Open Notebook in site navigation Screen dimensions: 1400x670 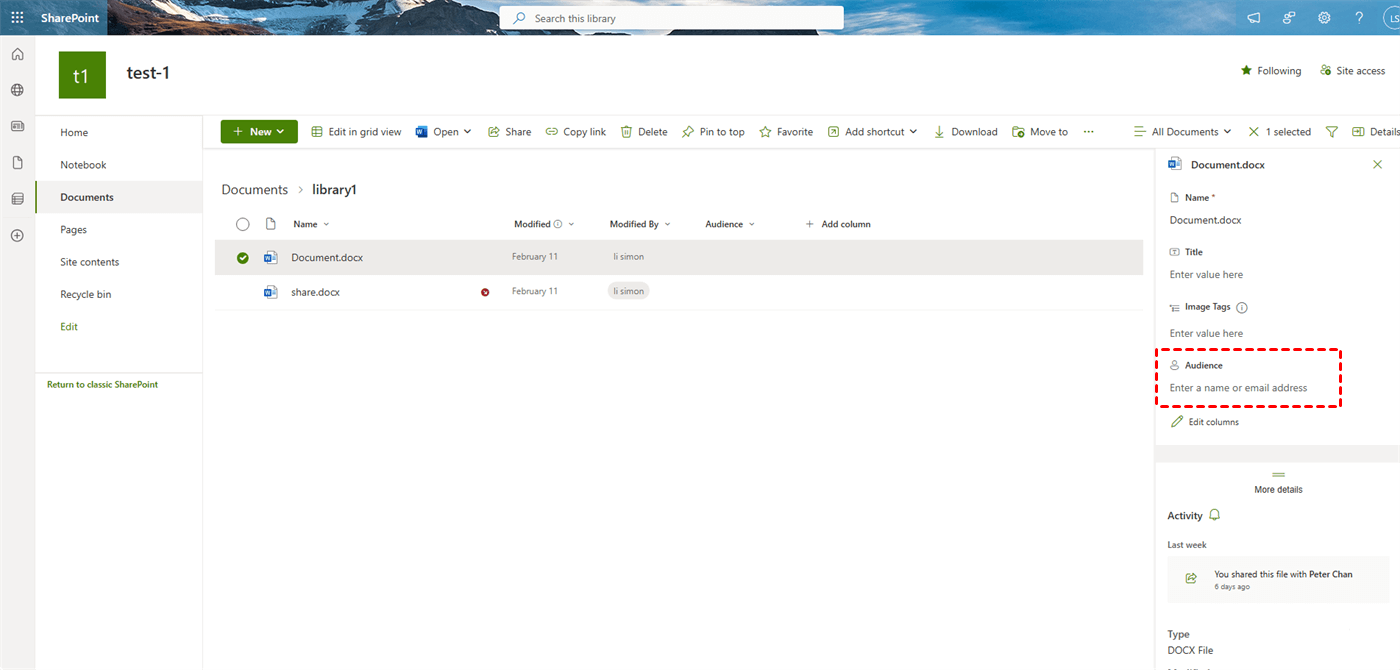(83, 165)
